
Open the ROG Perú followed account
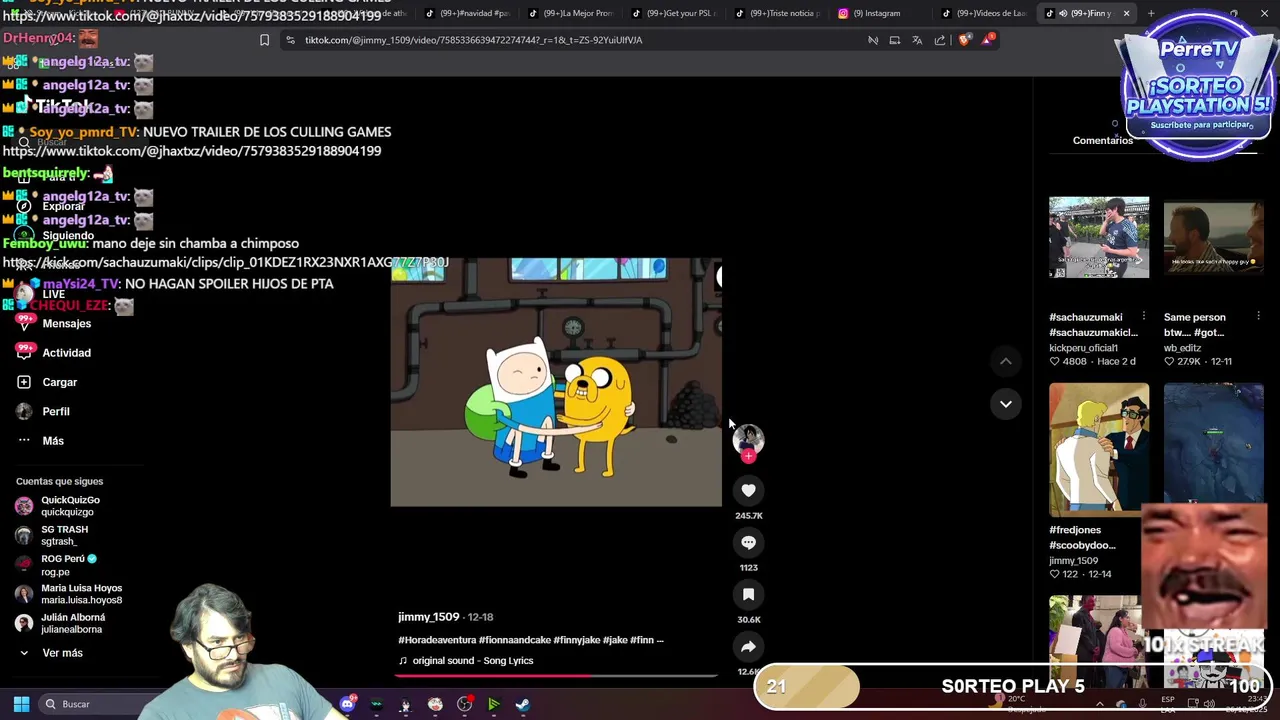click(x=68, y=565)
